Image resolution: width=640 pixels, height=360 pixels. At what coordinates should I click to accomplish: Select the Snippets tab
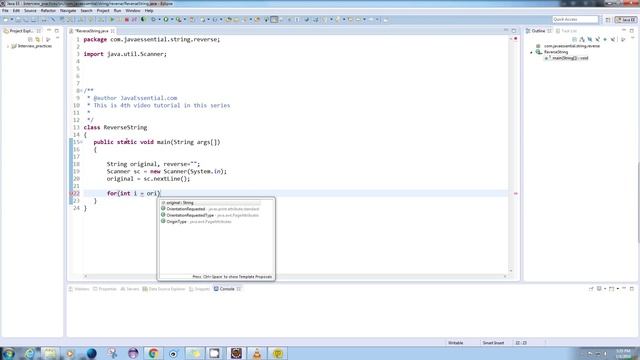[x=200, y=289]
